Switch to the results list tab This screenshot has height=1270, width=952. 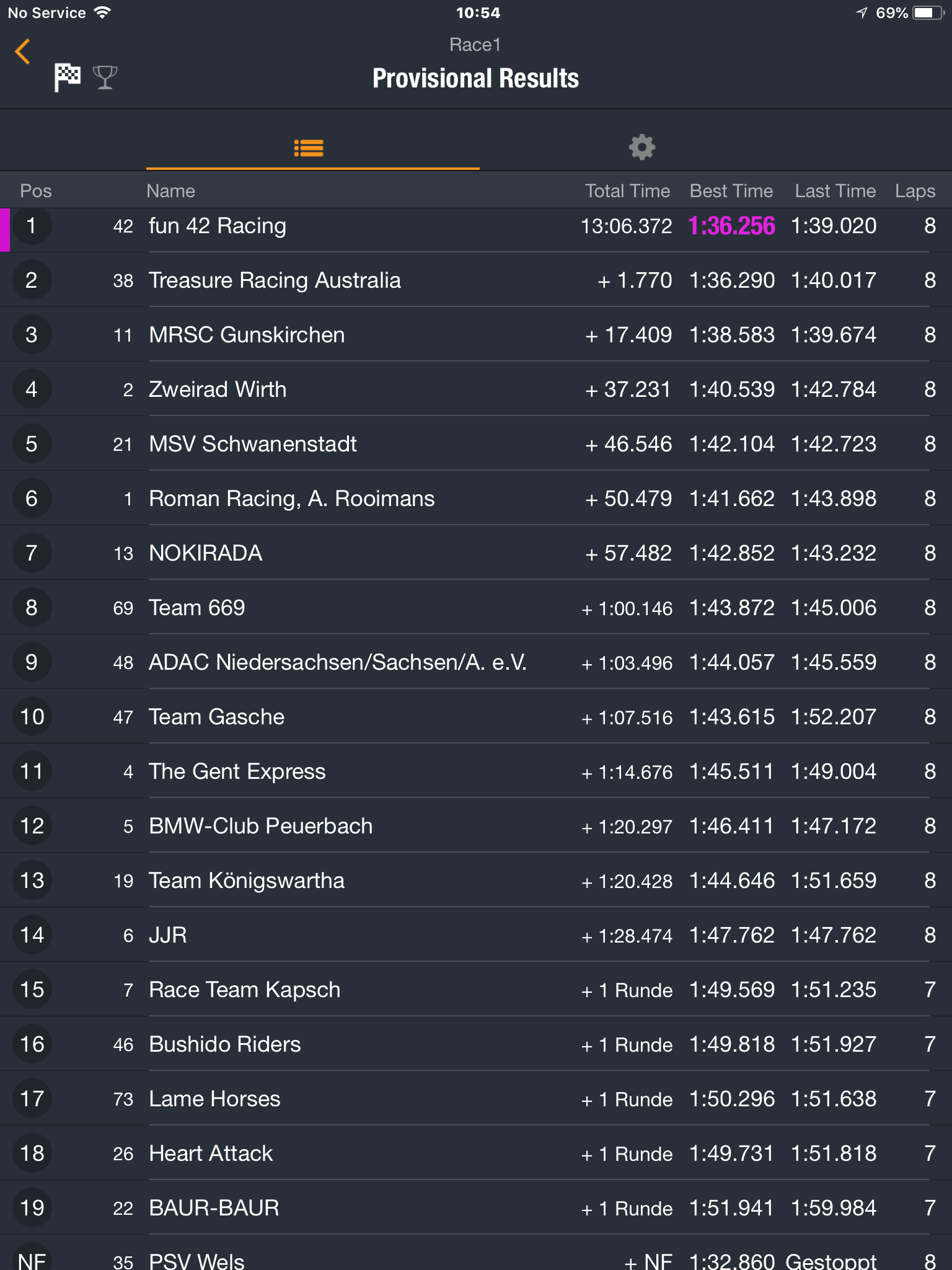pos(309,148)
